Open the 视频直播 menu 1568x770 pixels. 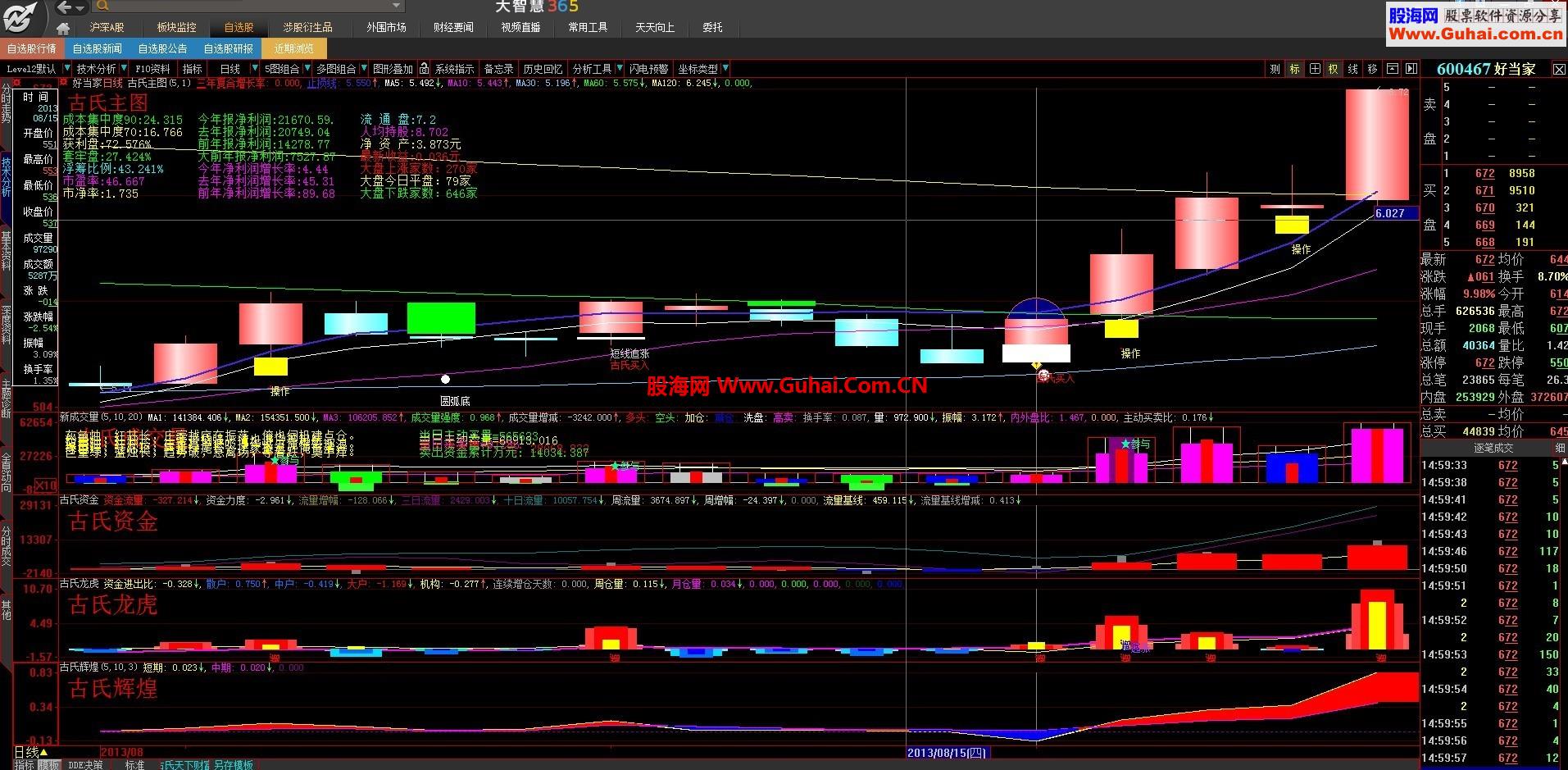click(x=520, y=28)
